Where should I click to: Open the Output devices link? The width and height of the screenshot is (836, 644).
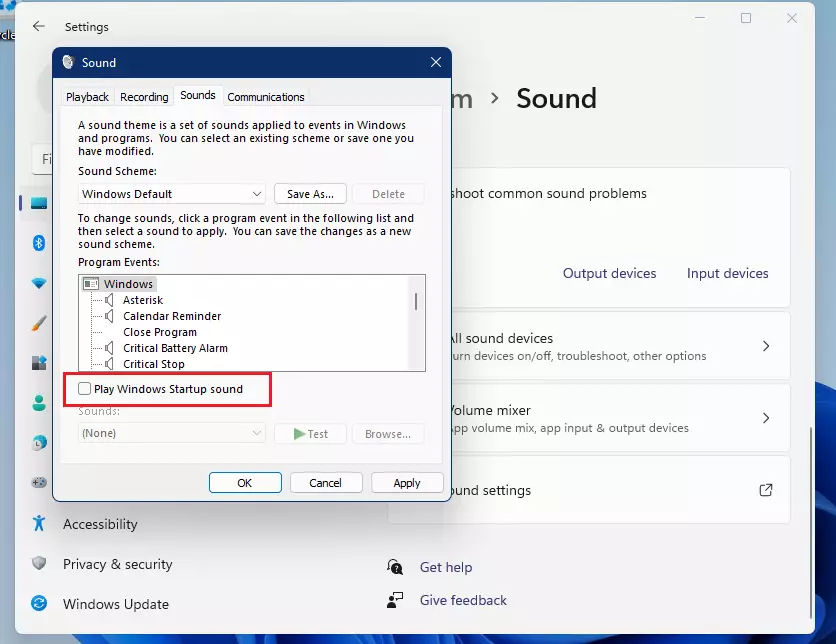click(x=609, y=273)
